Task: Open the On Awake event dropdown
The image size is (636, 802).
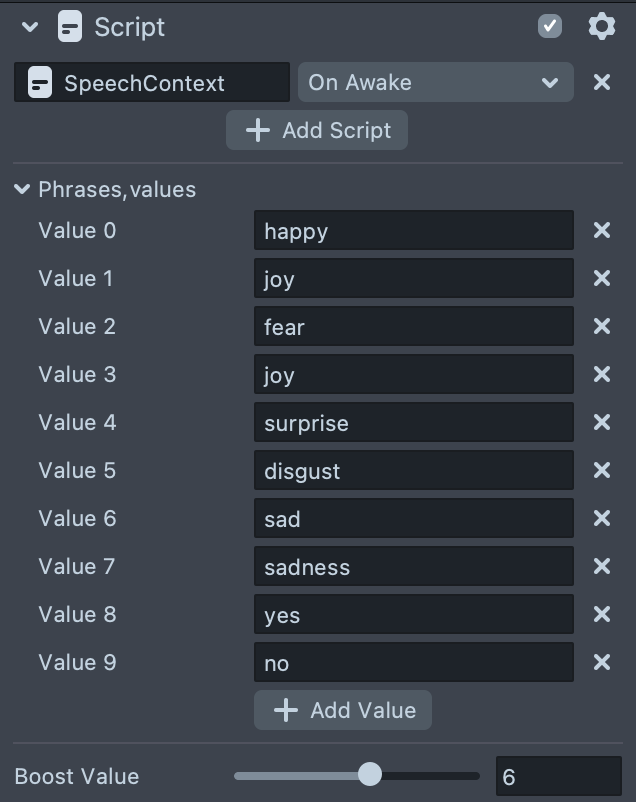Action: coord(435,83)
